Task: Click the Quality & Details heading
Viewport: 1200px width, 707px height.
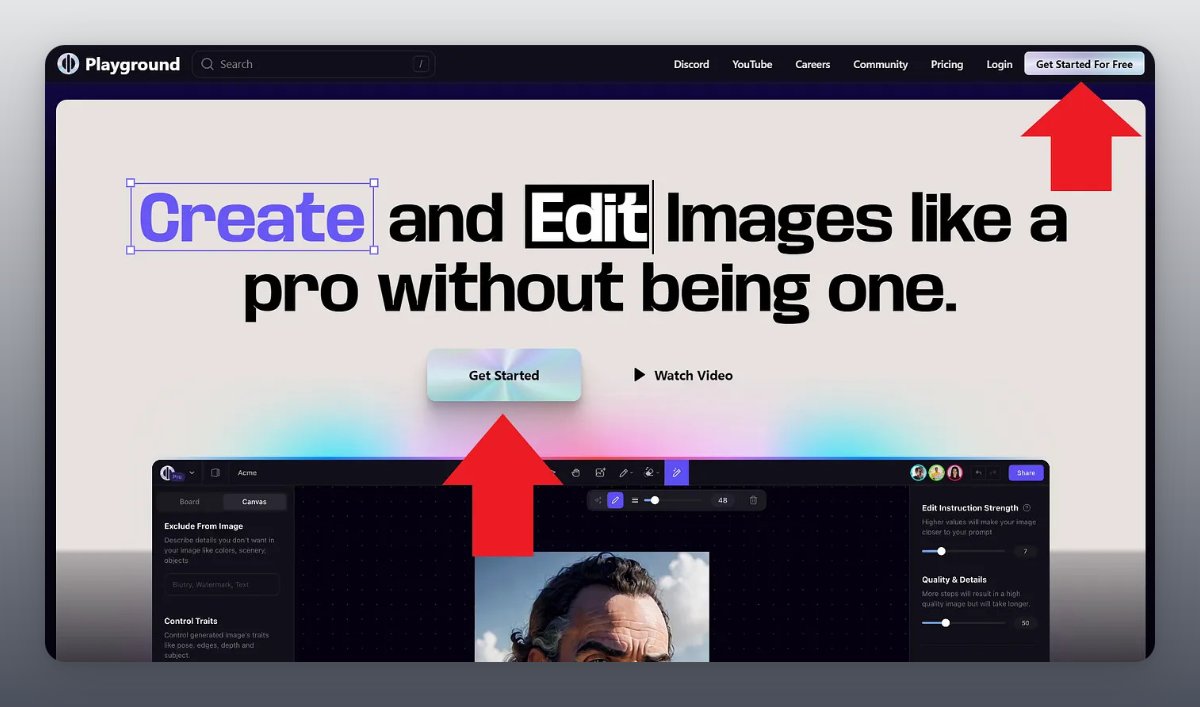Action: click(x=954, y=580)
